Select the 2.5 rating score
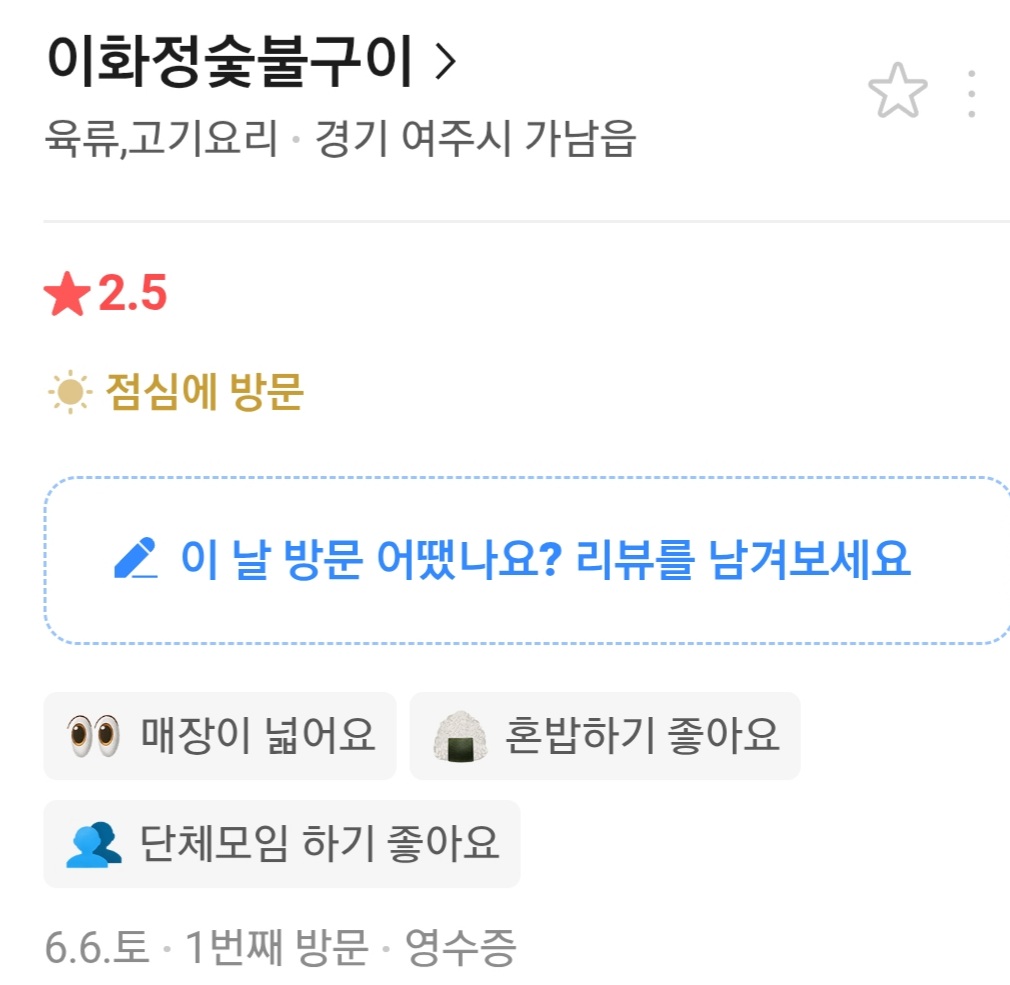 coord(133,294)
